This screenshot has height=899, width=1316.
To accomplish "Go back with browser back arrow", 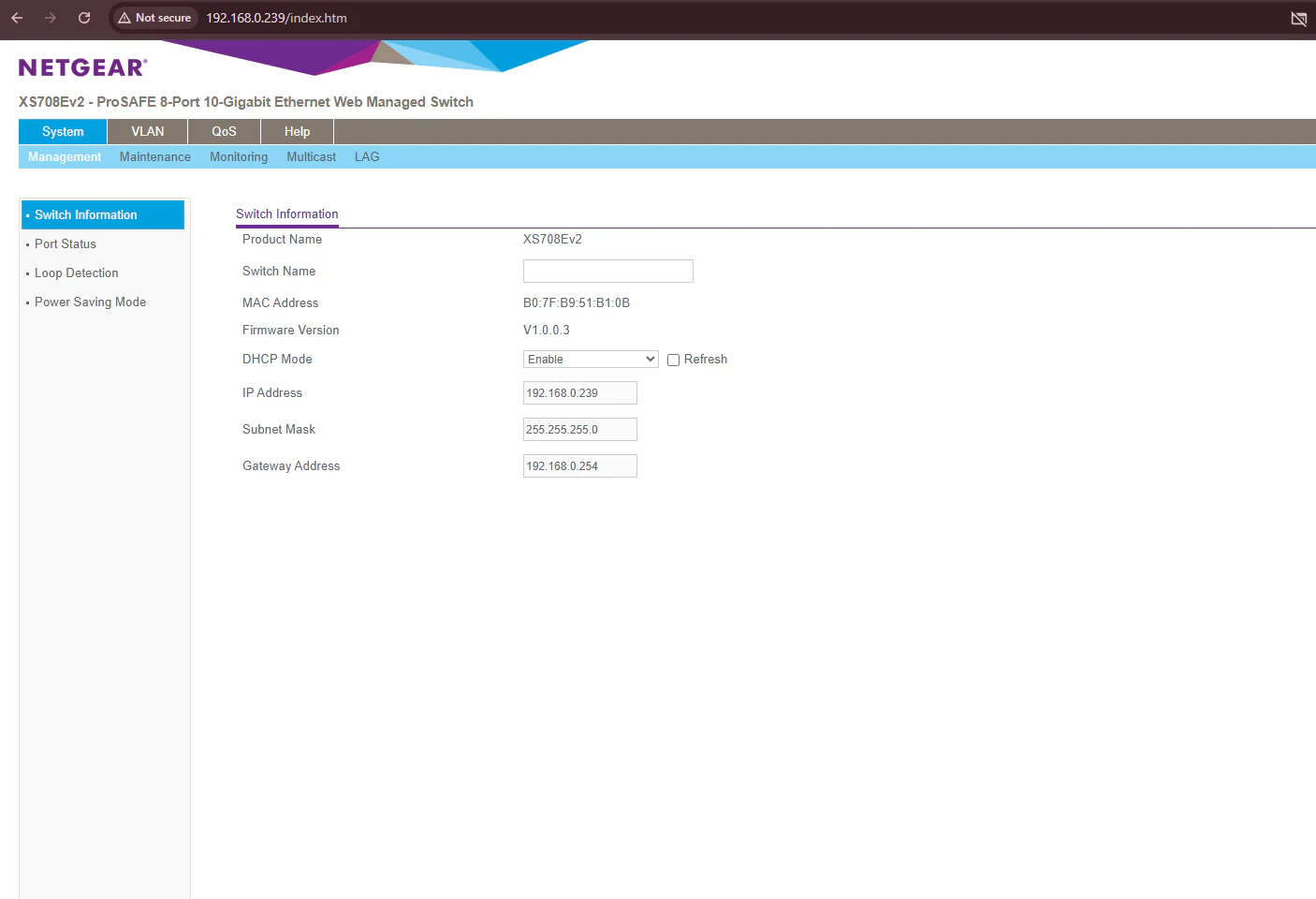I will [x=17, y=18].
